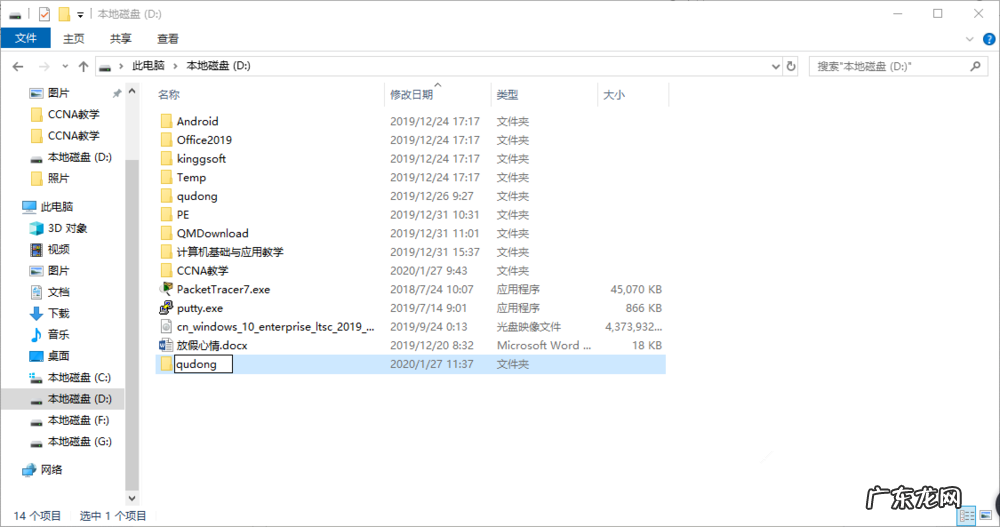
Task: Go back with the back arrow
Action: [18, 66]
